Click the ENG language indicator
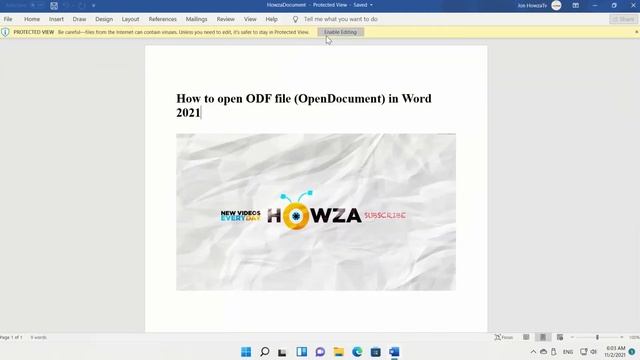Image resolution: width=640 pixels, height=360 pixels. click(568, 352)
